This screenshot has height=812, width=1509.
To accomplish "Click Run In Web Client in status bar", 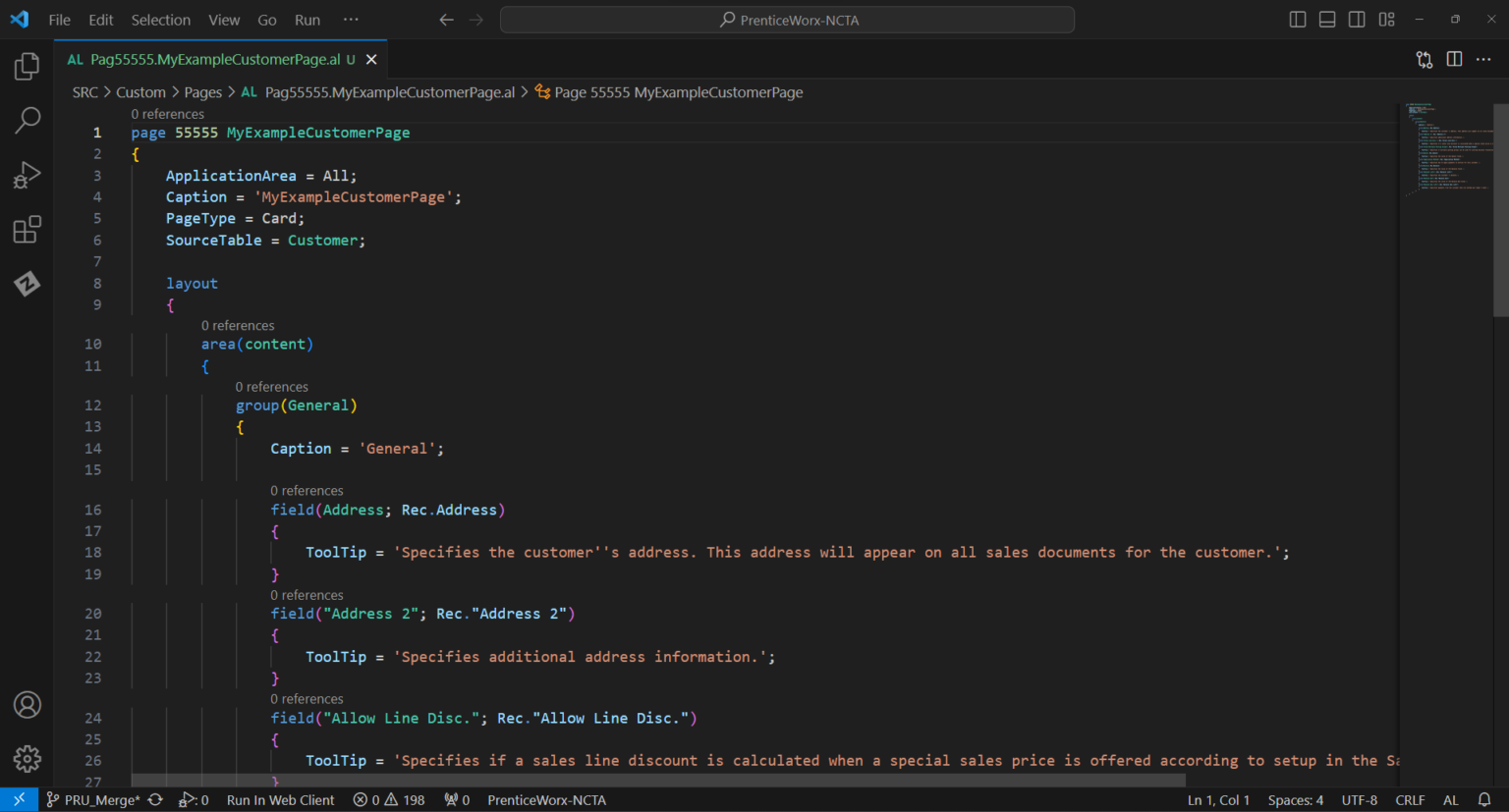I will point(280,799).
